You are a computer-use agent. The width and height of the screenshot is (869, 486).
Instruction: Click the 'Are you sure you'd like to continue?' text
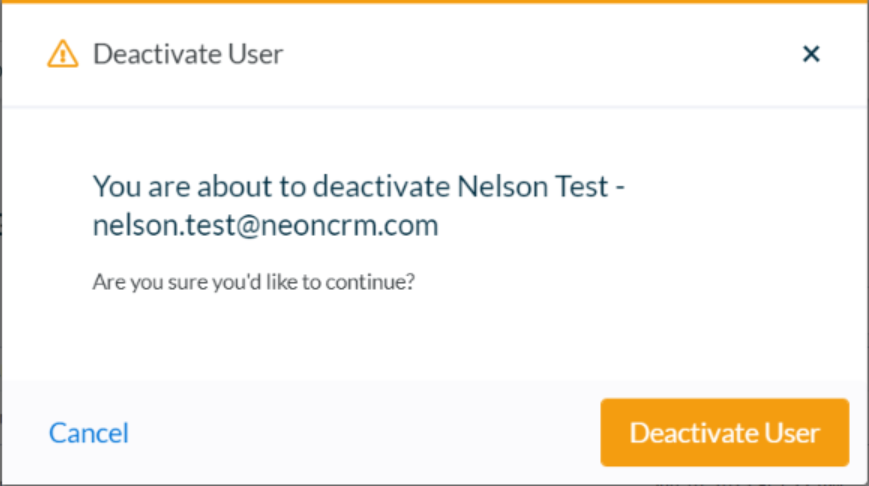point(253,282)
